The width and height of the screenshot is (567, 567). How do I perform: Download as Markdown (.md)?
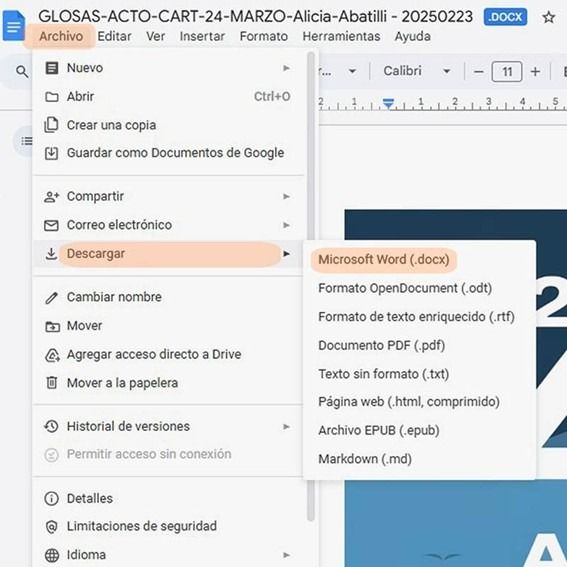click(419, 459)
